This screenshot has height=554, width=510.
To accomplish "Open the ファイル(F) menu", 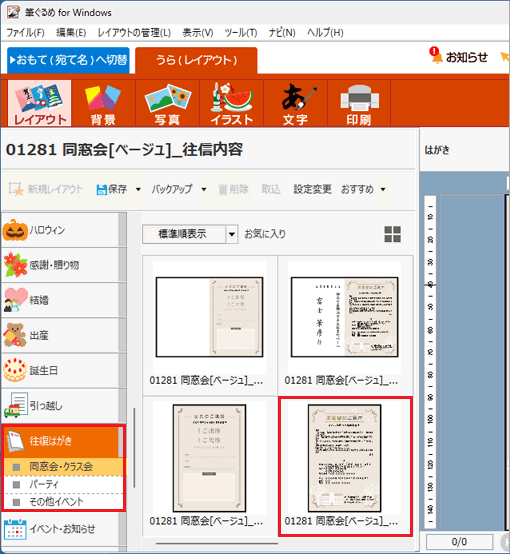I will [25, 33].
